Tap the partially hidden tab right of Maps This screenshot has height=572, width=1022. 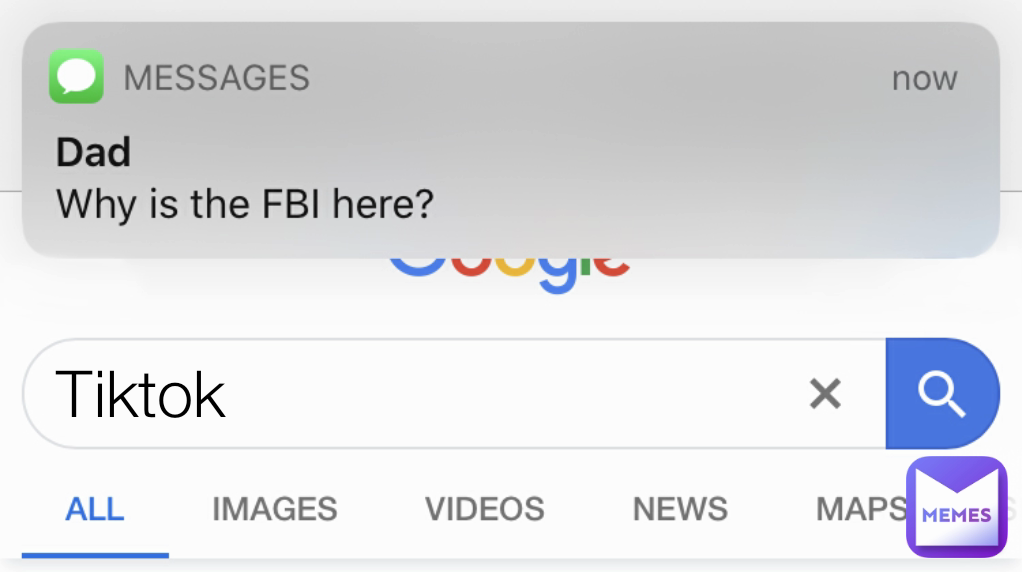[x=1012, y=509]
